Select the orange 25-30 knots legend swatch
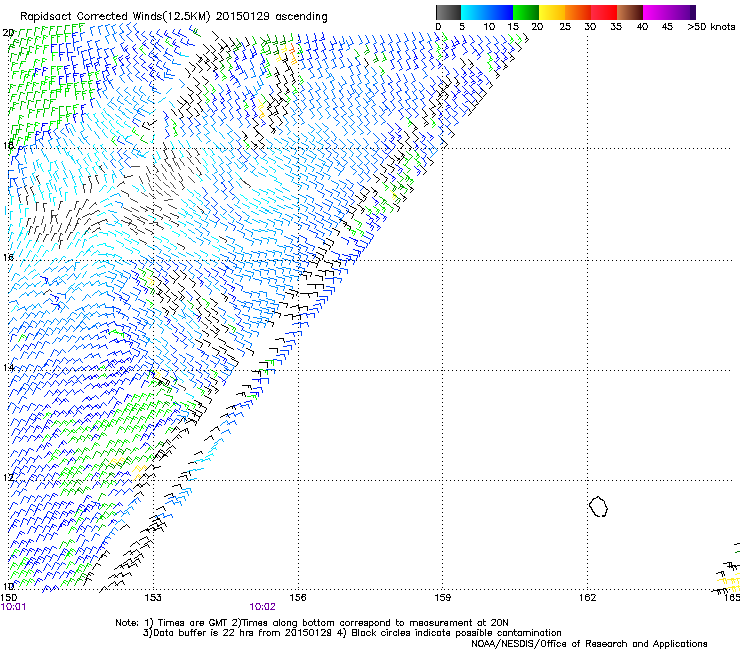Screen dimensions: 740x650 point(578,12)
